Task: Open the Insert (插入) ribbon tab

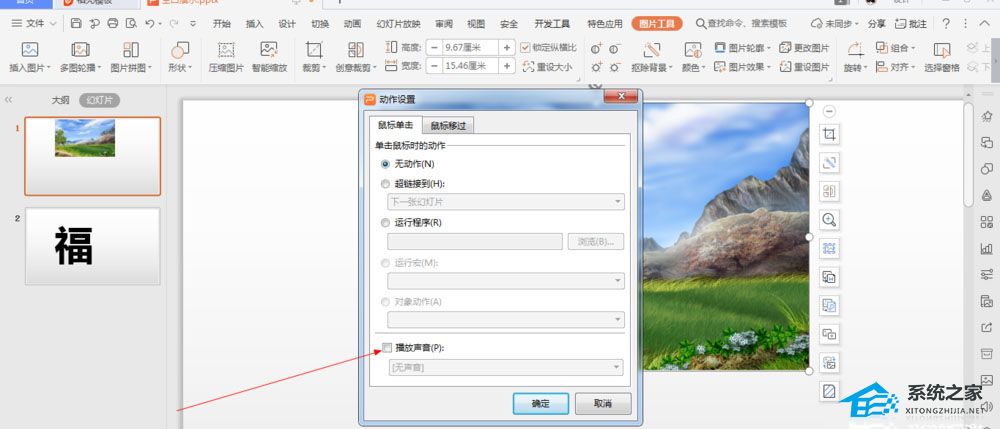Action: click(x=254, y=24)
